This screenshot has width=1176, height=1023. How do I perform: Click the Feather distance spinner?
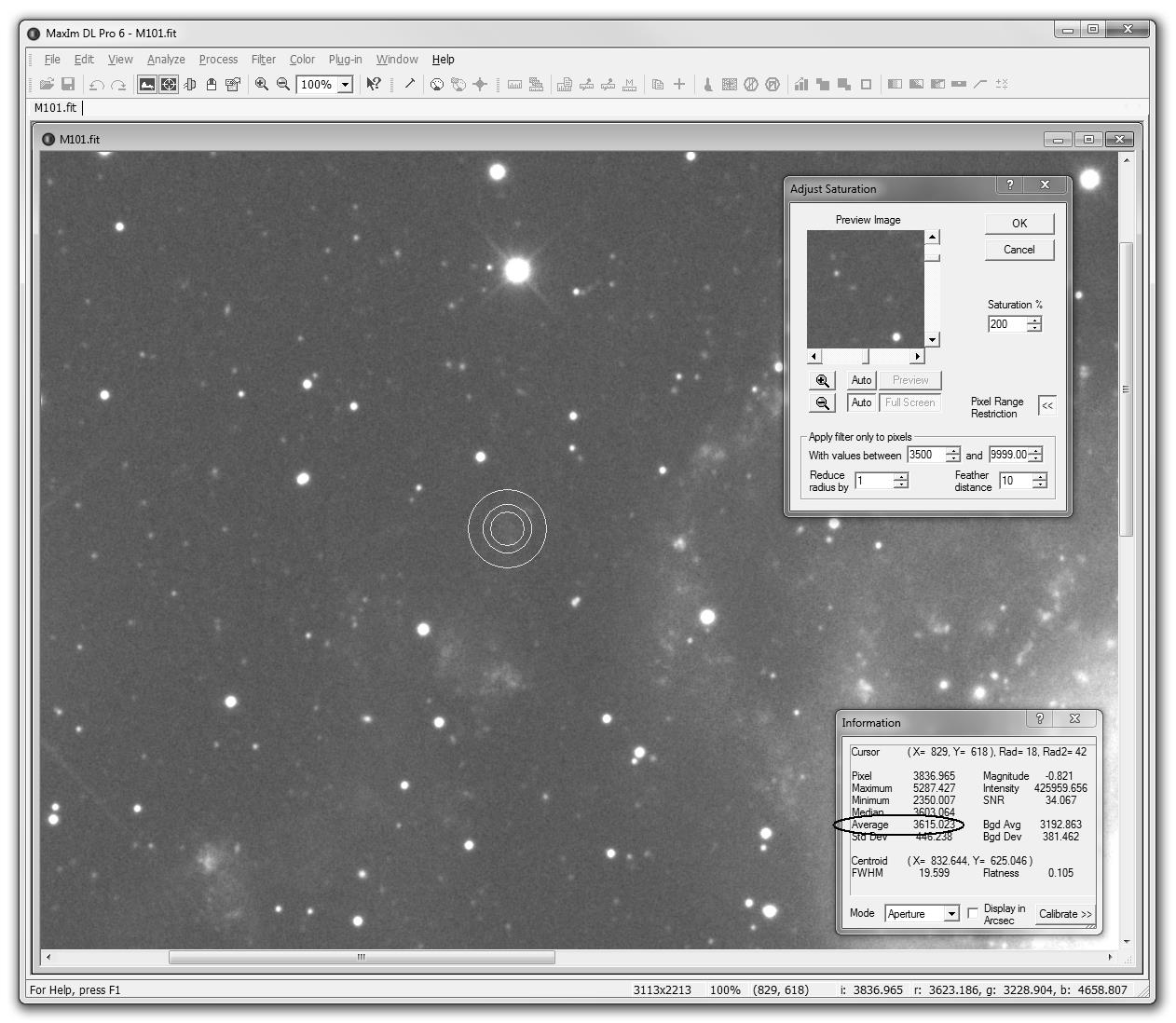click(1040, 481)
